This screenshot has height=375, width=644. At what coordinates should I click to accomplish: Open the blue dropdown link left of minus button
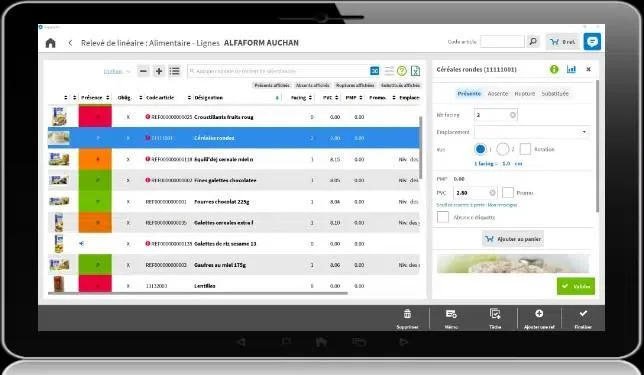coord(117,71)
